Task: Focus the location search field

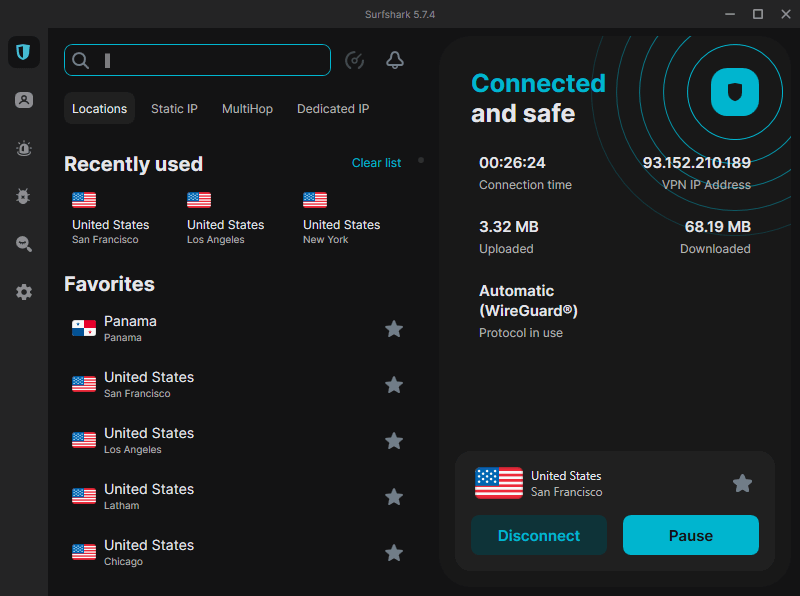Action: [x=197, y=60]
